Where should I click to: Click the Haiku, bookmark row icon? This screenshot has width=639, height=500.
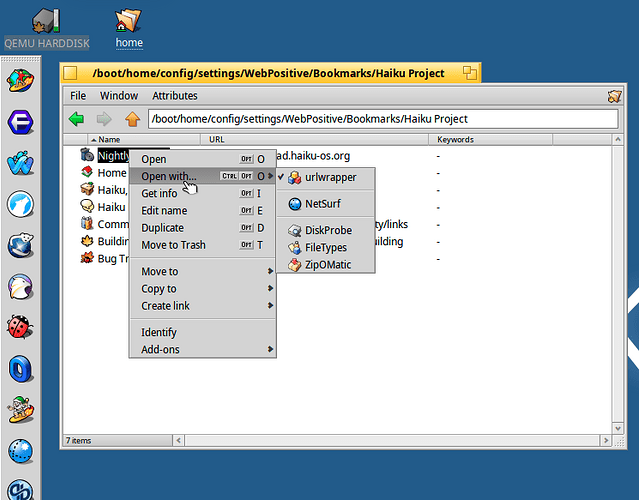coord(87,189)
